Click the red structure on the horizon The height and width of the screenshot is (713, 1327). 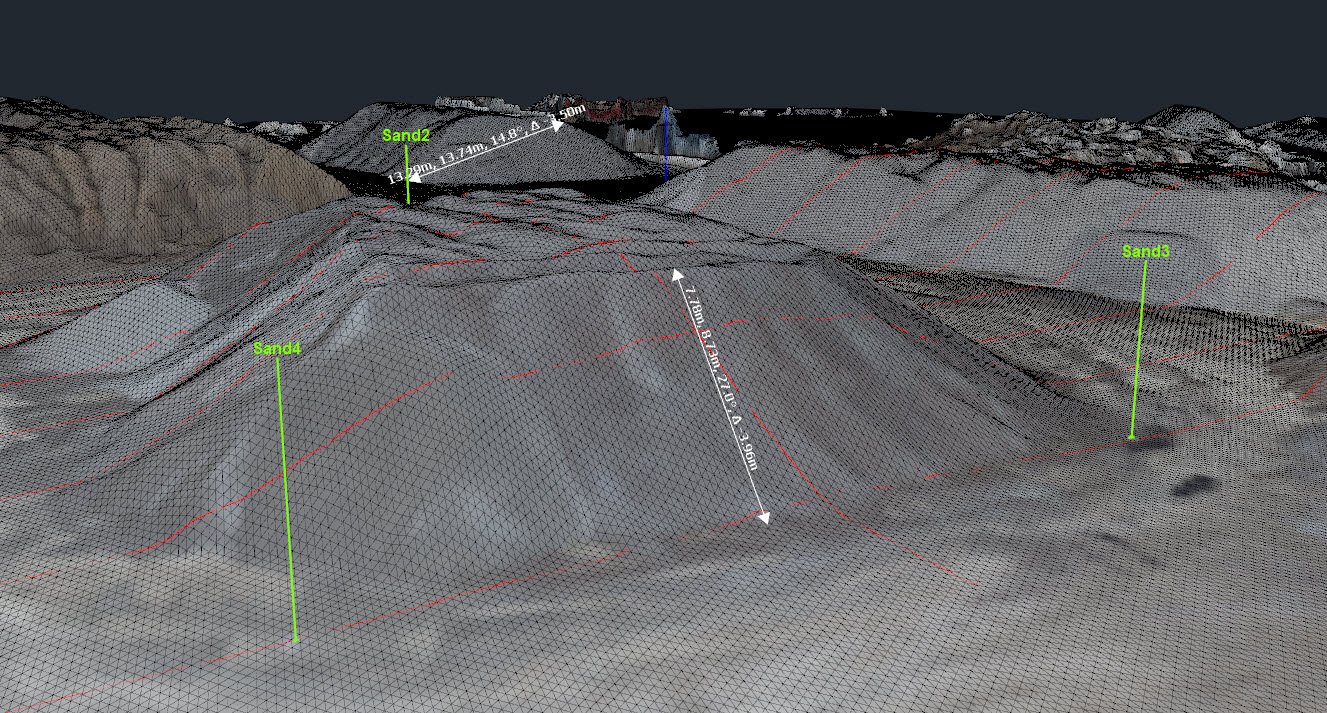pyautogui.click(x=625, y=109)
